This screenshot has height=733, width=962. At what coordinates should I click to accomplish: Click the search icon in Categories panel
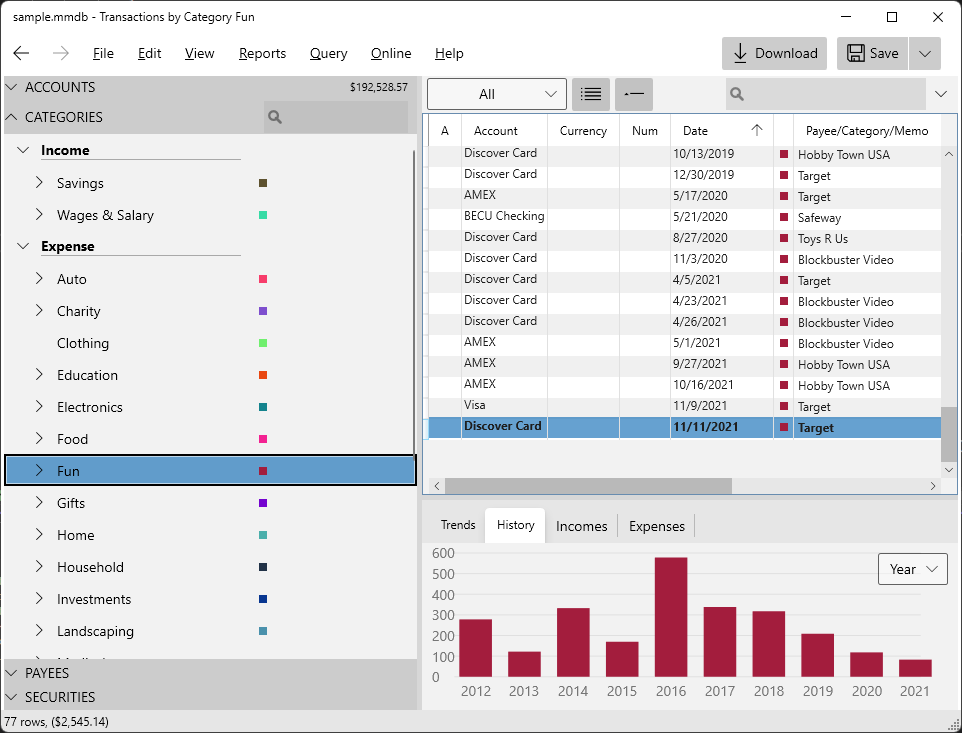(276, 117)
